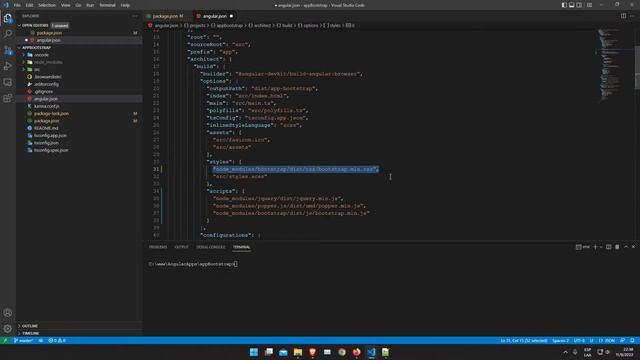Open the Extensions view

(8, 98)
